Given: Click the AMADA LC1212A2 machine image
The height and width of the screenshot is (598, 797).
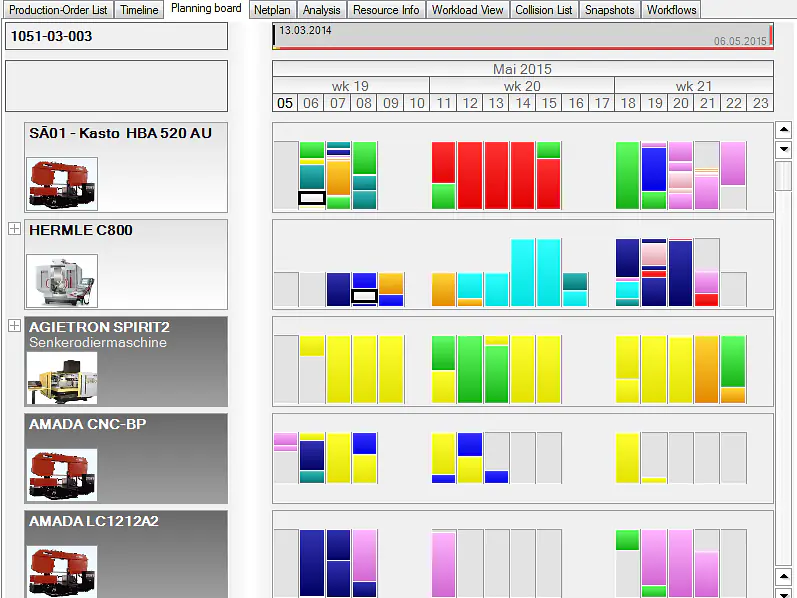Looking at the screenshot, I should coord(62,571).
